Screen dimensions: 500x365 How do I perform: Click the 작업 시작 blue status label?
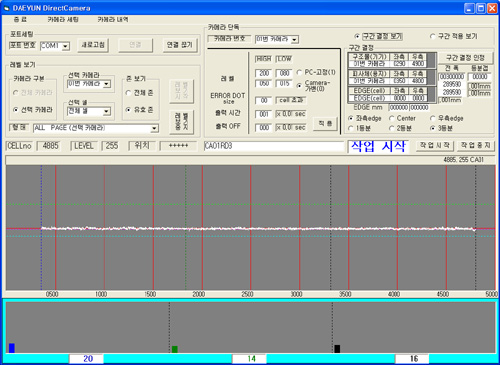(378, 146)
